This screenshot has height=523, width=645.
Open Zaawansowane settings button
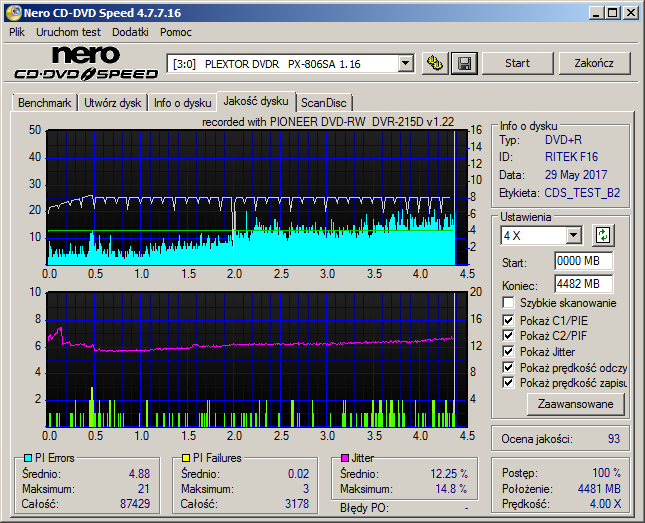(575, 404)
